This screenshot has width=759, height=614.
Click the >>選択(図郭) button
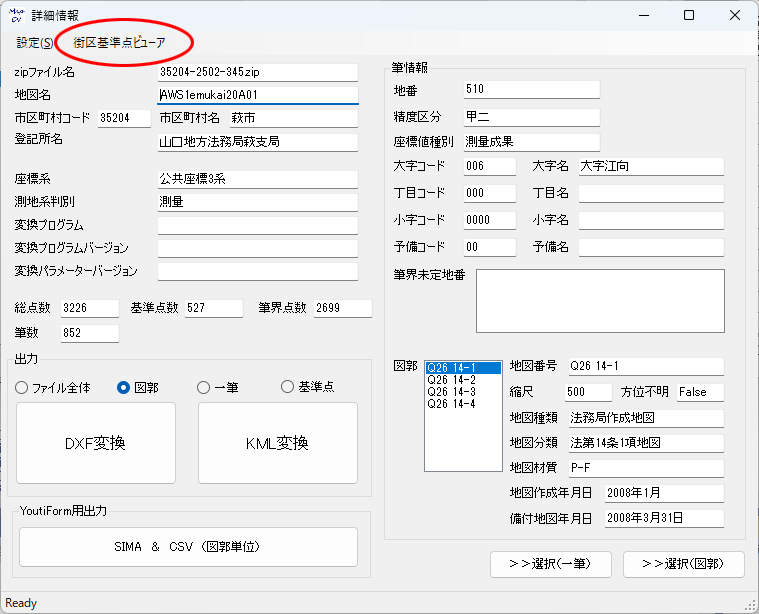pyautogui.click(x=683, y=564)
